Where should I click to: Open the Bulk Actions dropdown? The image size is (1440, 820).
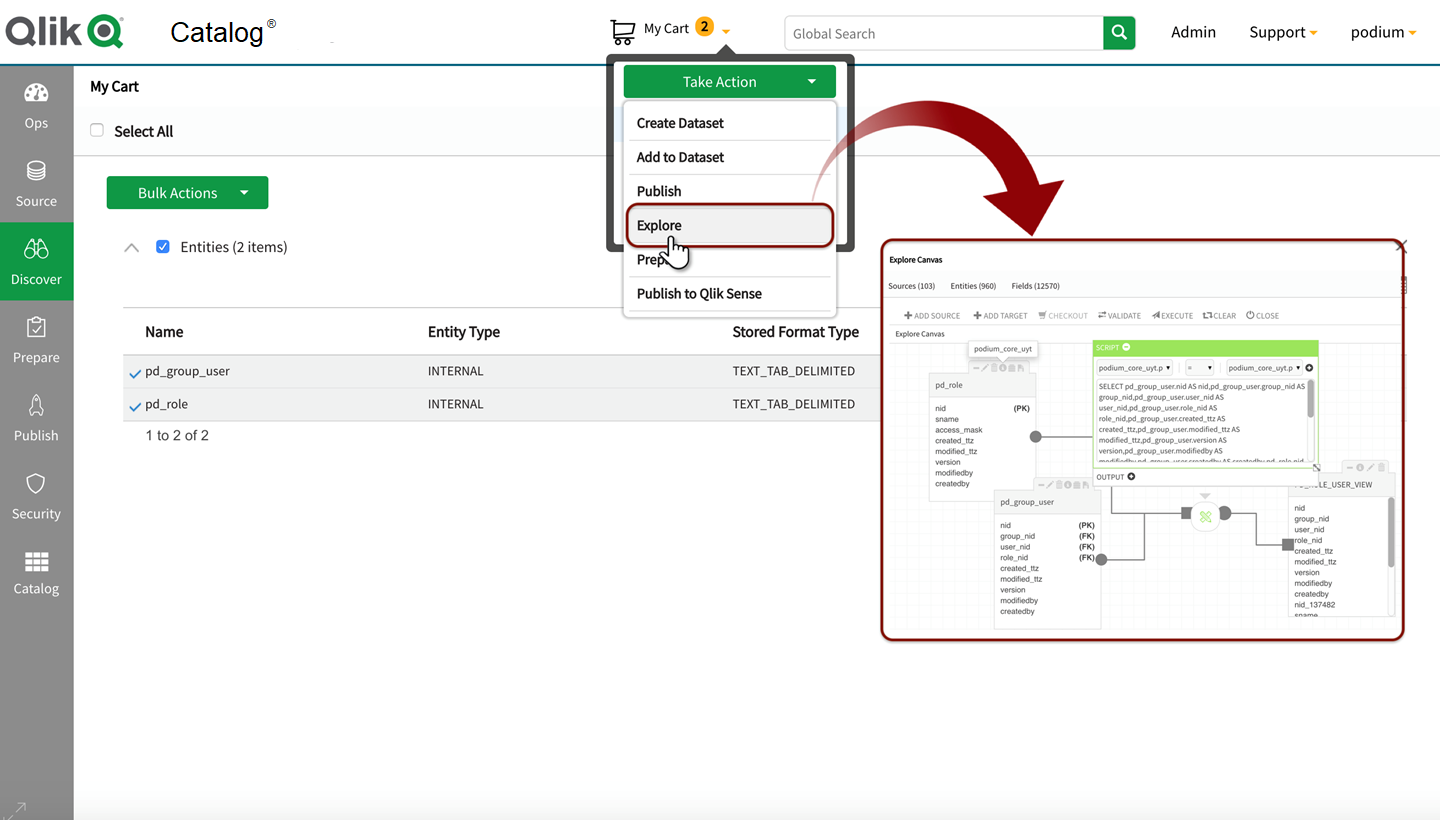187,193
